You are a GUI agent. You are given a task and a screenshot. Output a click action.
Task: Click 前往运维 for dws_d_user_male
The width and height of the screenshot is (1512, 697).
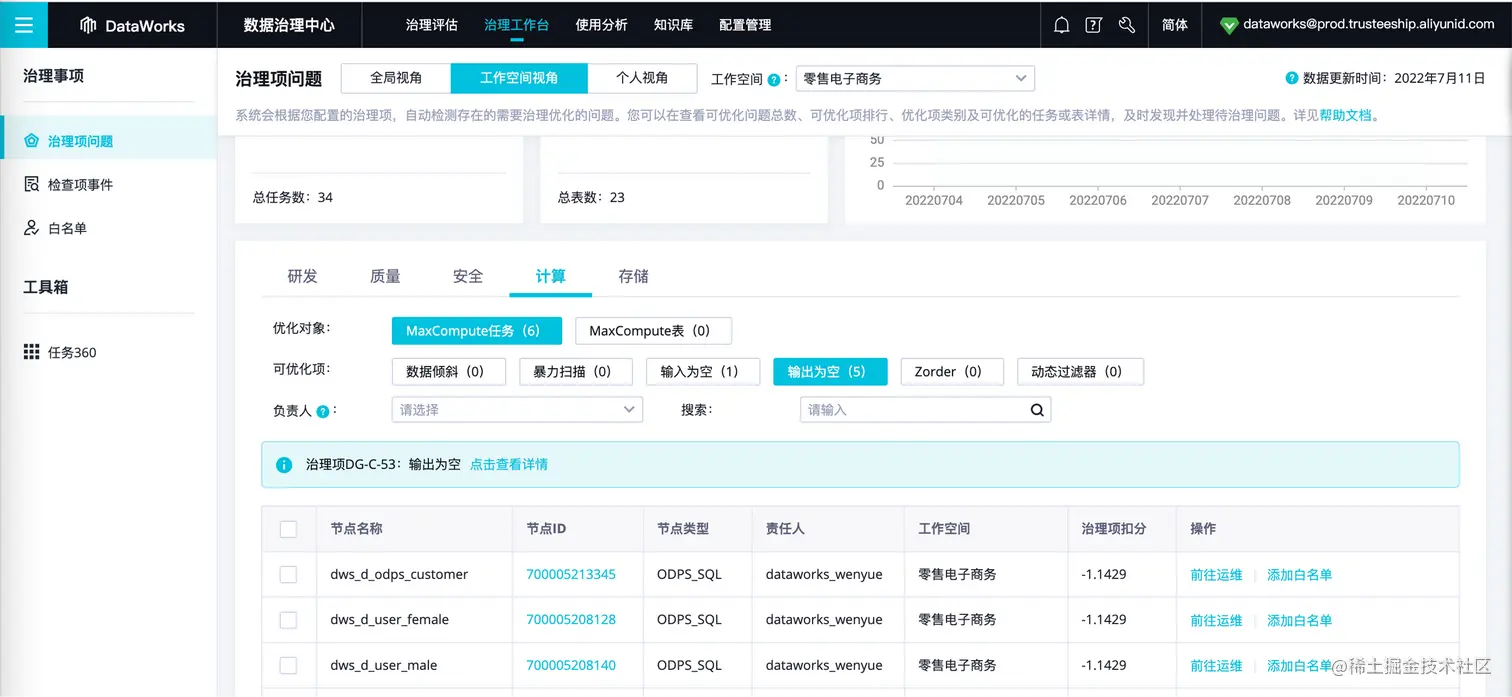tap(1216, 665)
